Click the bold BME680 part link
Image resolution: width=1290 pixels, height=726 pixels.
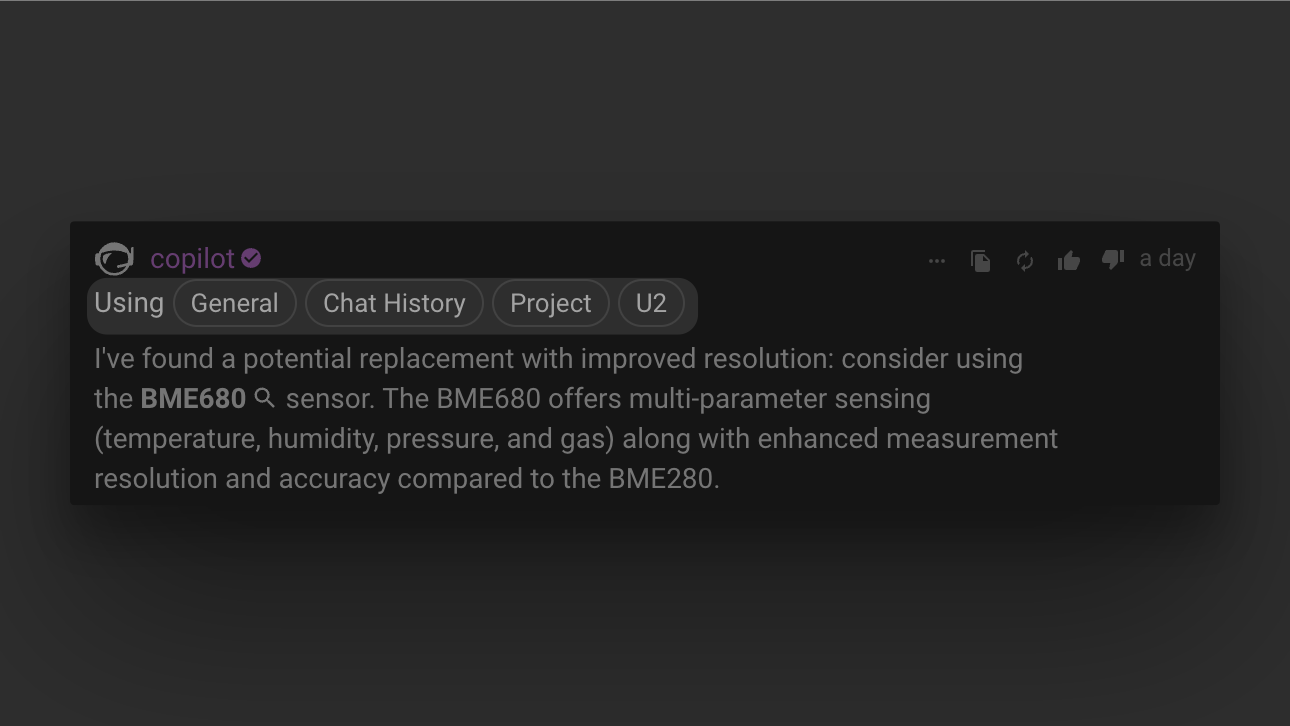pos(193,399)
